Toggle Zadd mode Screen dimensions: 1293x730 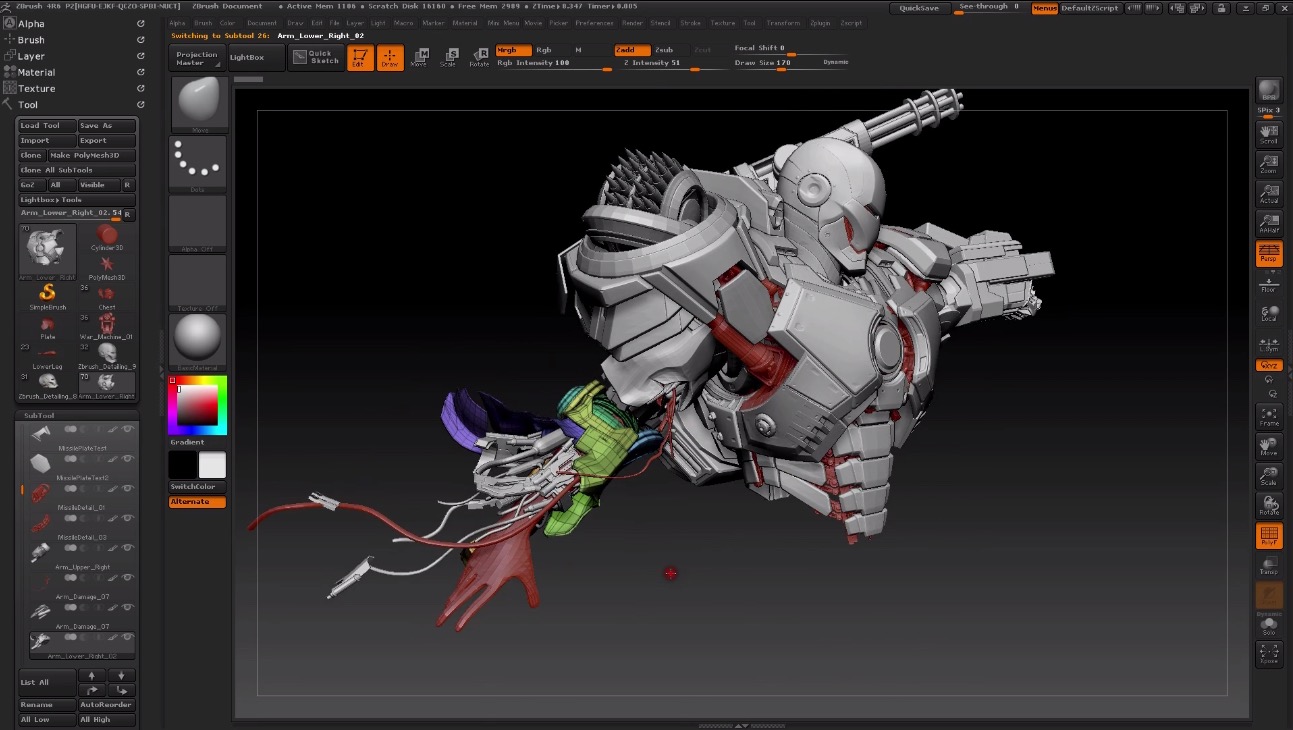click(x=632, y=50)
